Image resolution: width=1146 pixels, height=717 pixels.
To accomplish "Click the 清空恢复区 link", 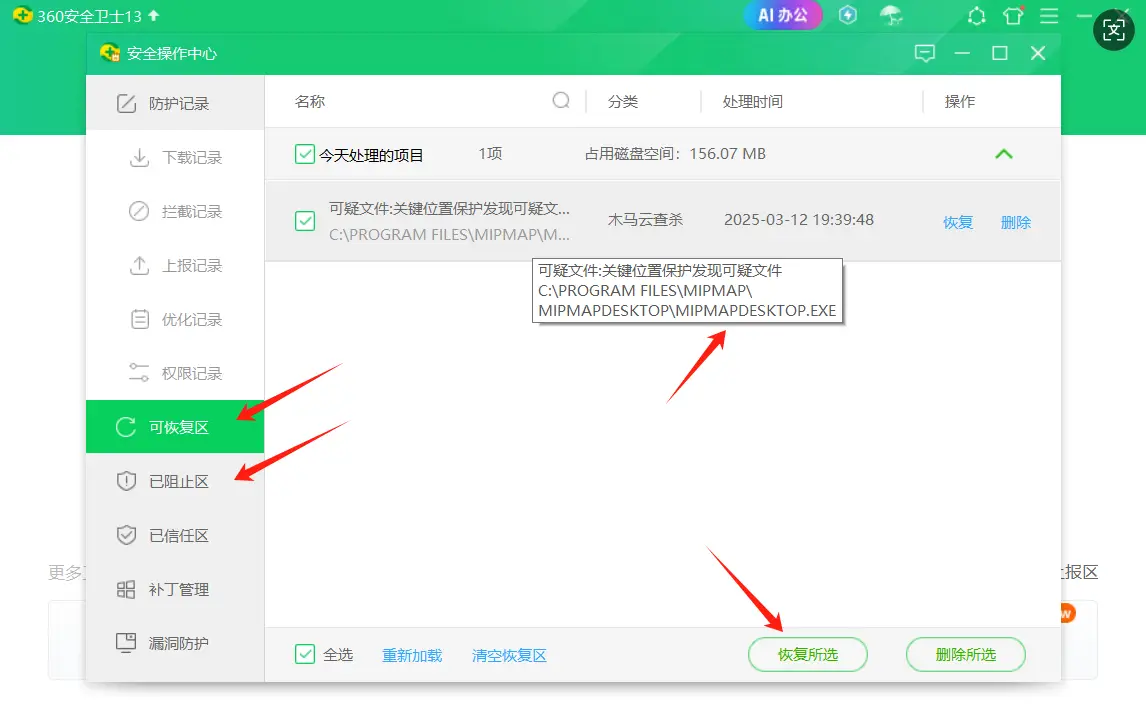I will click(x=509, y=656).
